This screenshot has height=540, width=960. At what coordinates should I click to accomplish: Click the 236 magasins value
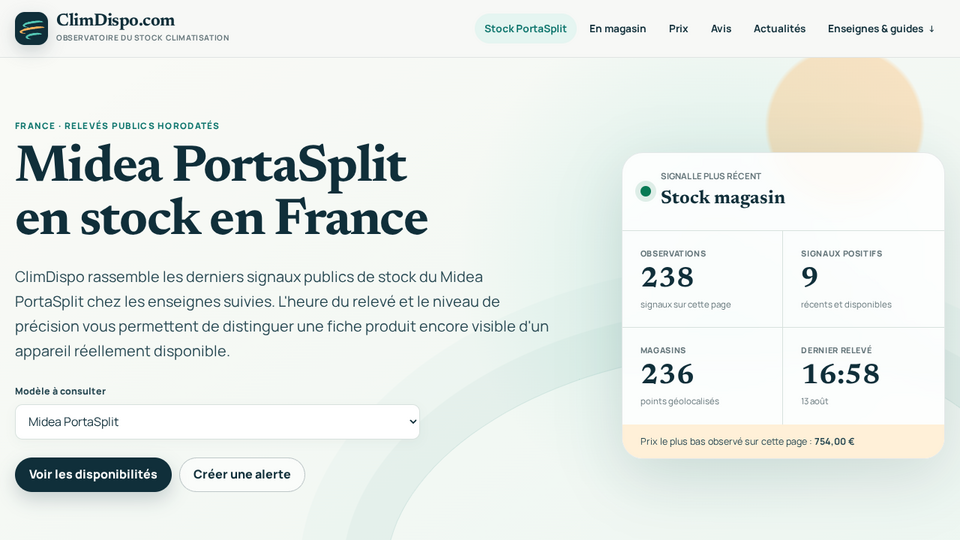coord(667,374)
